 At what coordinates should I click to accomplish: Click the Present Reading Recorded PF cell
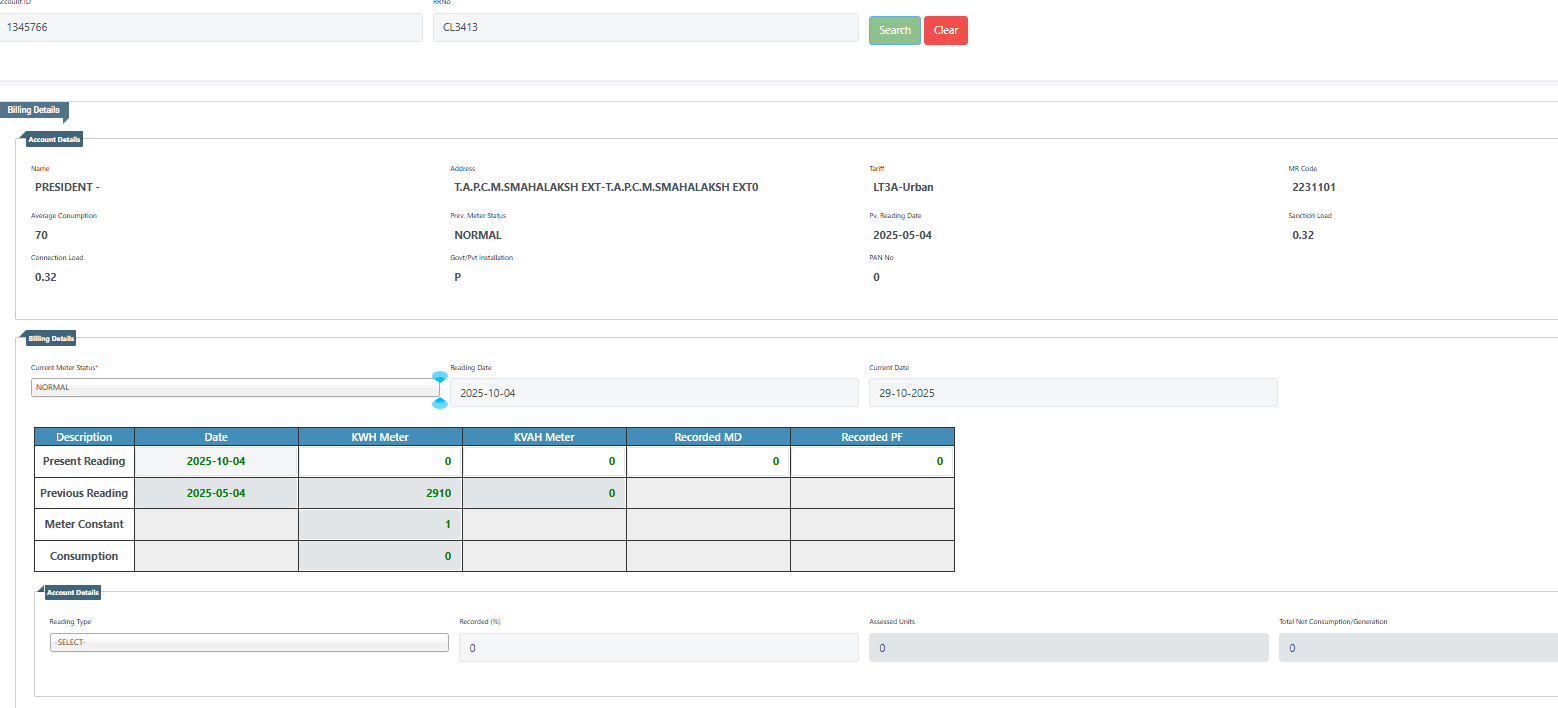(872, 461)
